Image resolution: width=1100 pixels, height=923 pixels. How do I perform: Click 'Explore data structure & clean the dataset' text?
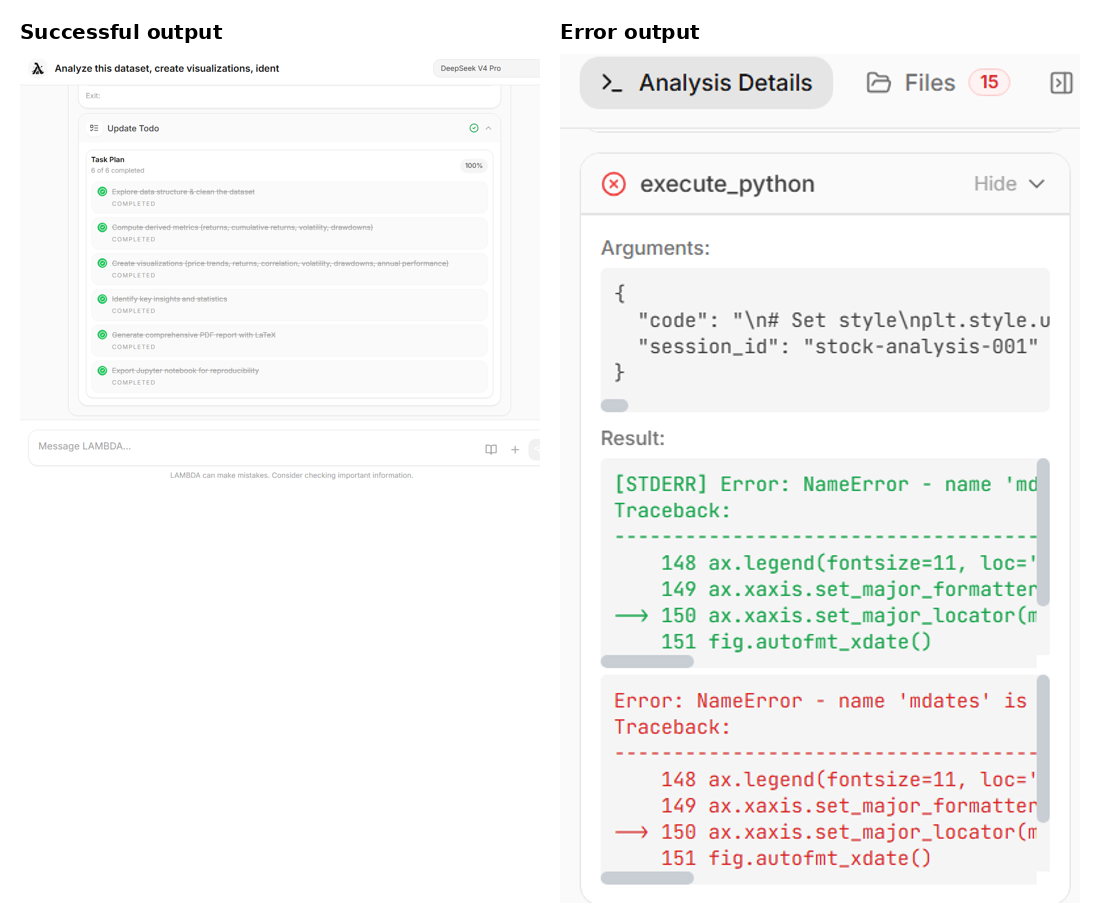(x=183, y=191)
